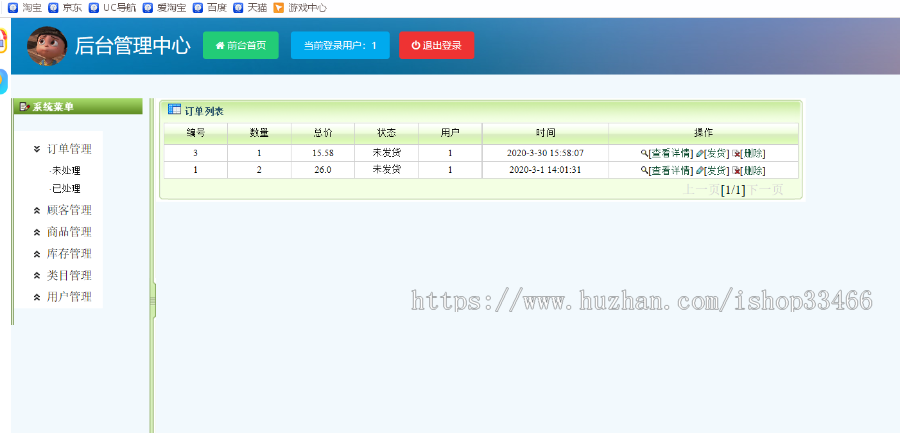Image resolution: width=900 pixels, height=433 pixels.
Task: Open the 京东 bookmark
Action: (x=65, y=8)
